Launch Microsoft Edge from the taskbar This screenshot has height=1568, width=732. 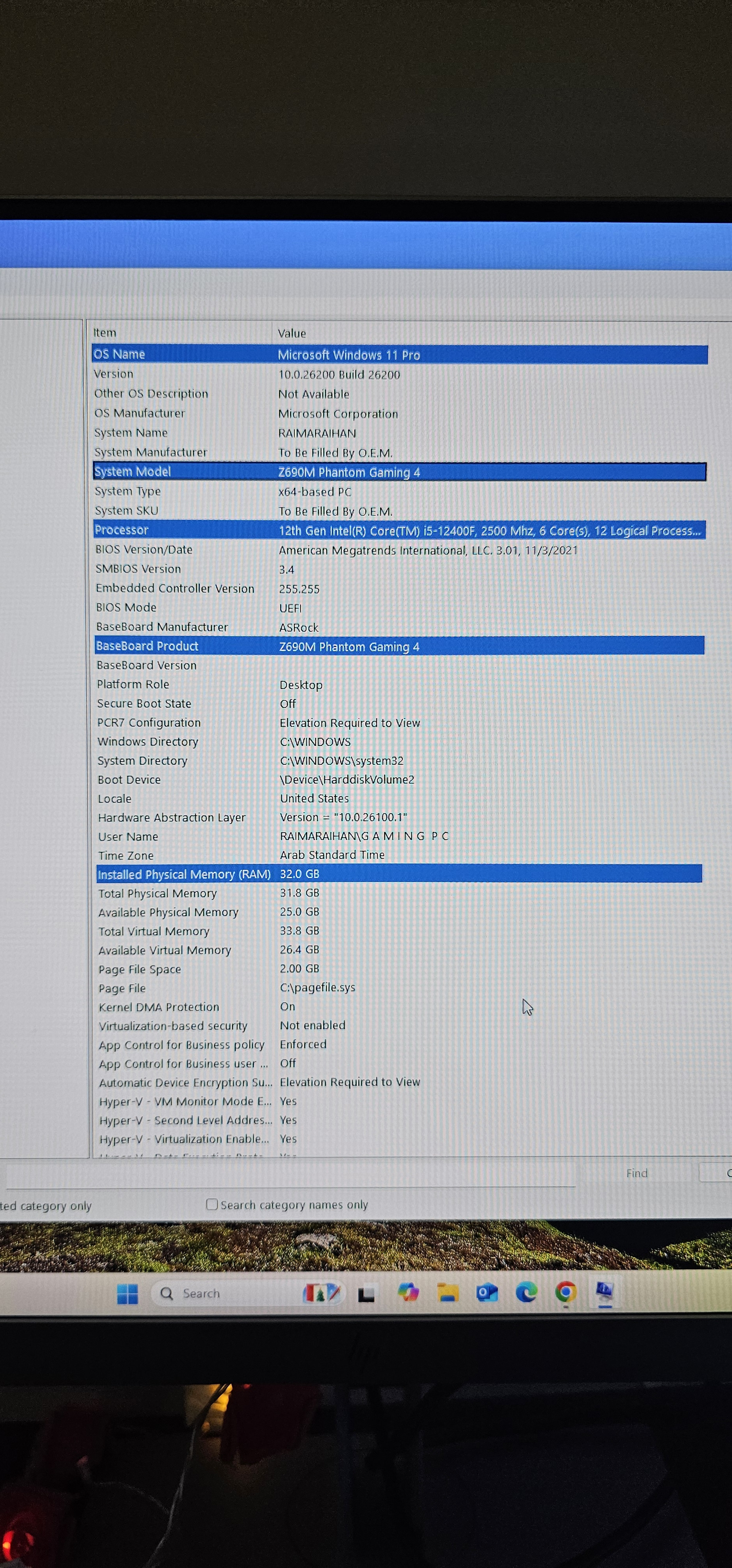click(526, 1292)
